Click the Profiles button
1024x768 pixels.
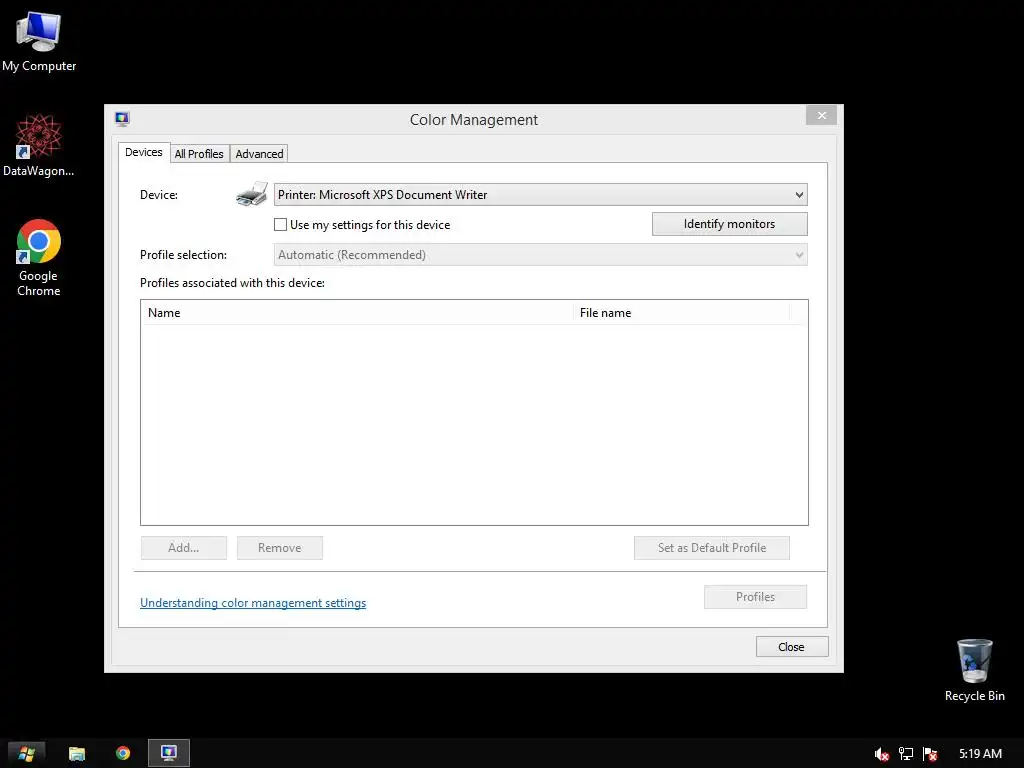[756, 597]
